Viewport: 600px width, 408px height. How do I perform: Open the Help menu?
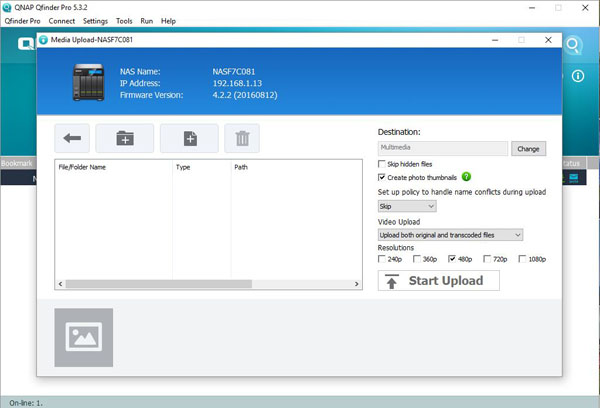coord(168,21)
